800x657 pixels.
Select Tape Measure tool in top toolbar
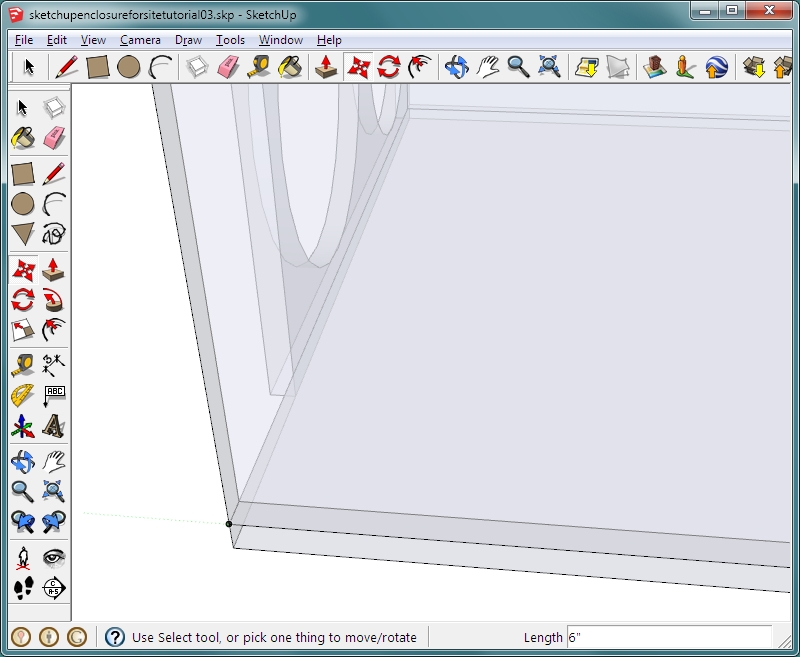click(x=259, y=67)
